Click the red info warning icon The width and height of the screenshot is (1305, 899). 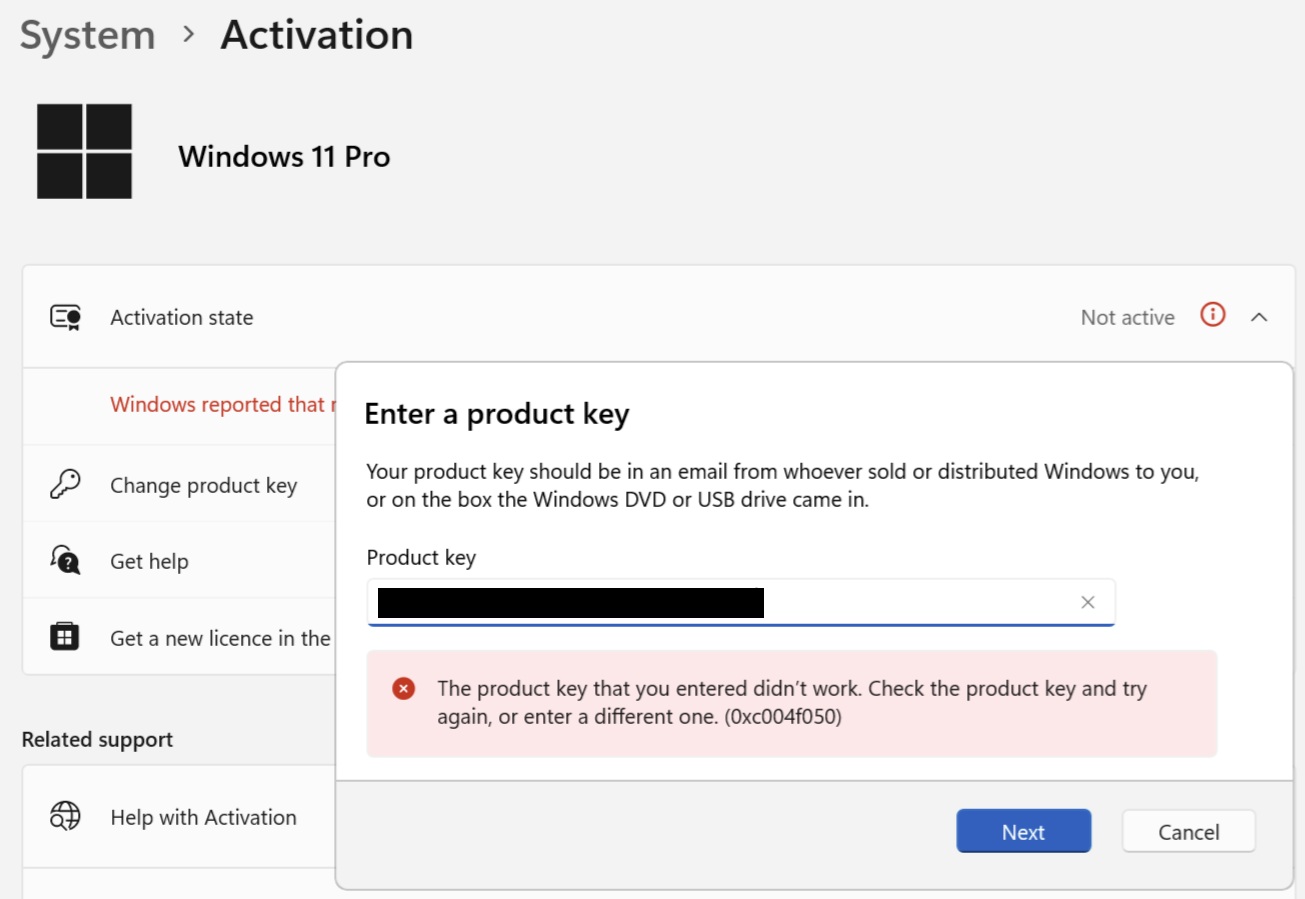1213,316
